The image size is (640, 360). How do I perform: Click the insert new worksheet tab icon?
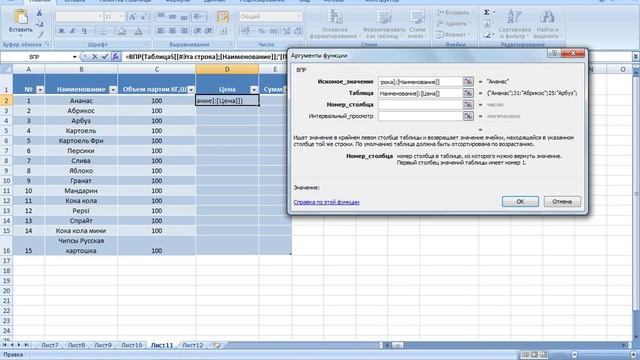tap(217, 345)
